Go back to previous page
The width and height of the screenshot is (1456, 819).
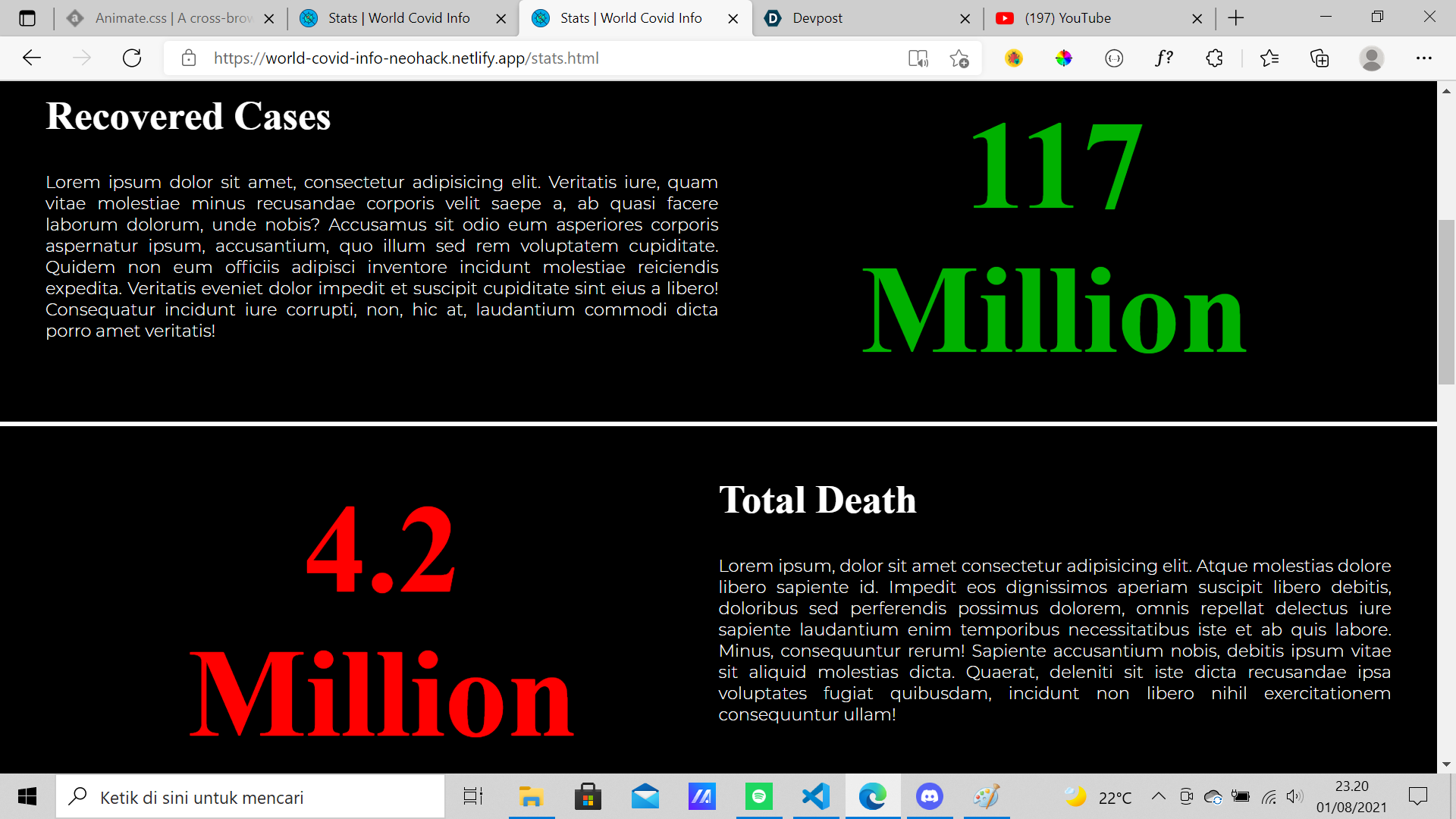[32, 58]
